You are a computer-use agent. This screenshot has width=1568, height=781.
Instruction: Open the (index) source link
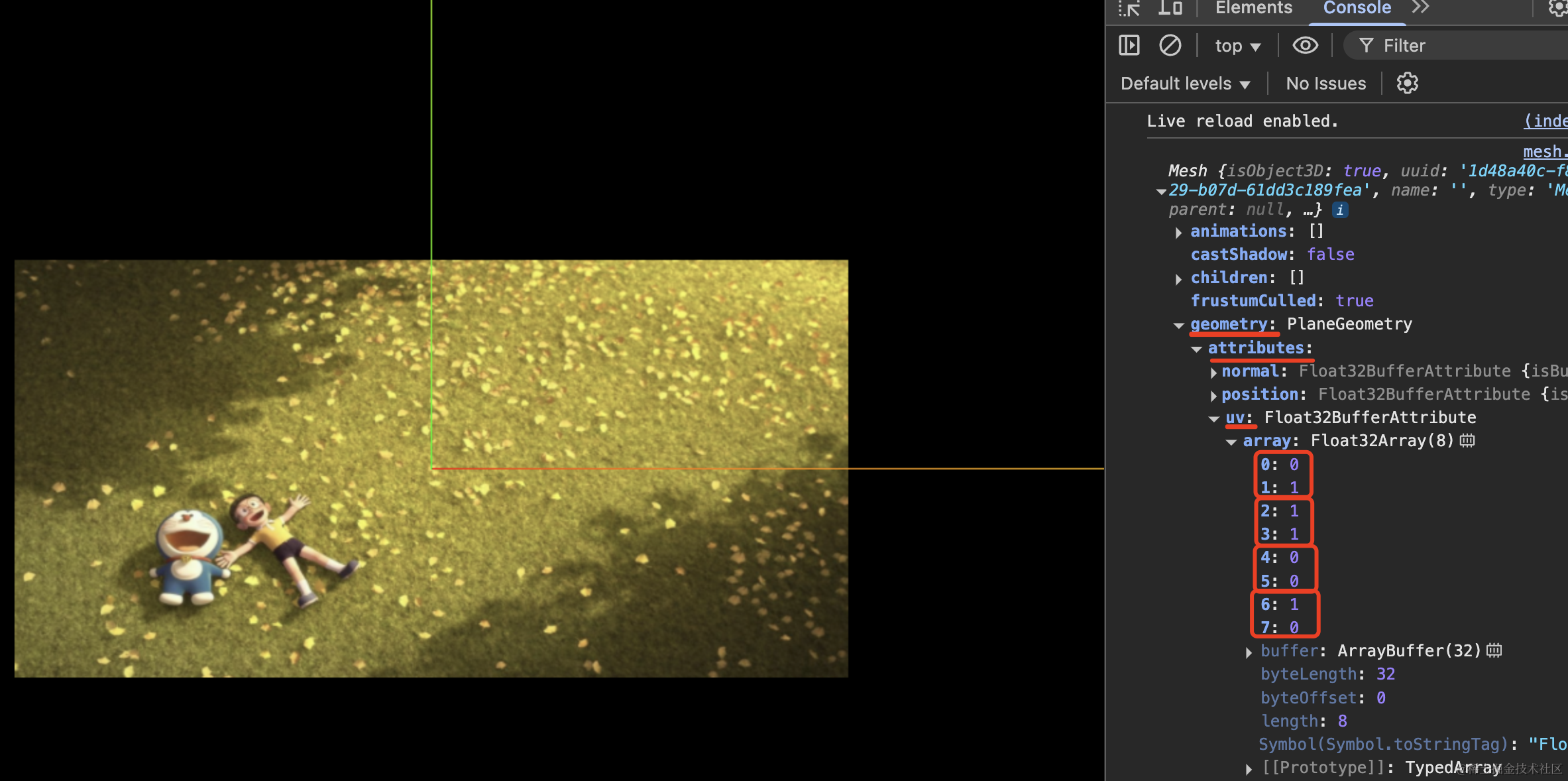1545,121
